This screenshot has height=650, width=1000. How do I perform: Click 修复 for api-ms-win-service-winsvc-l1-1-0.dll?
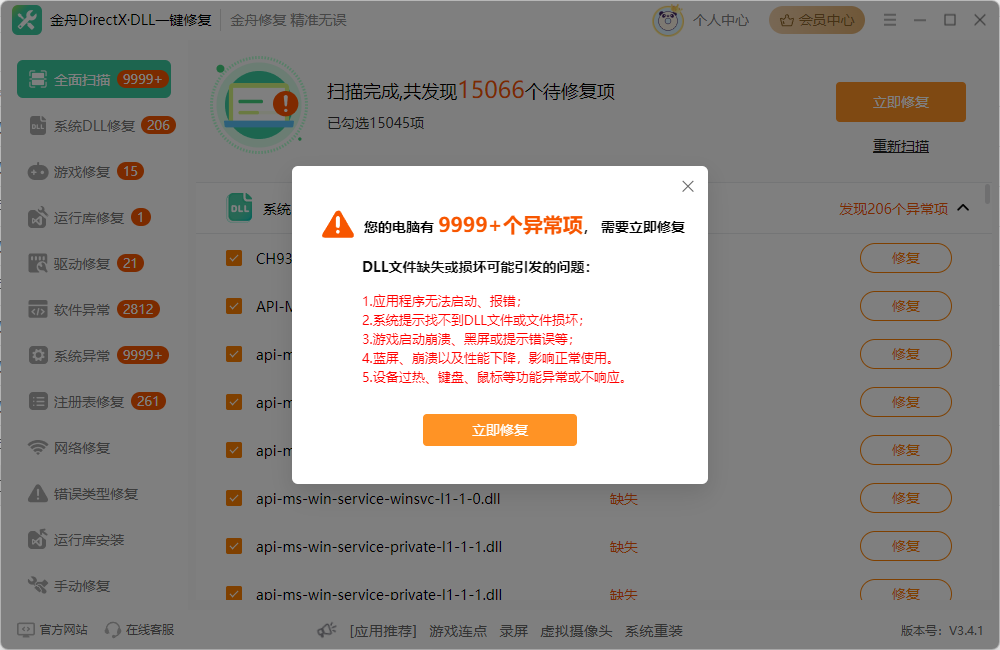point(906,498)
